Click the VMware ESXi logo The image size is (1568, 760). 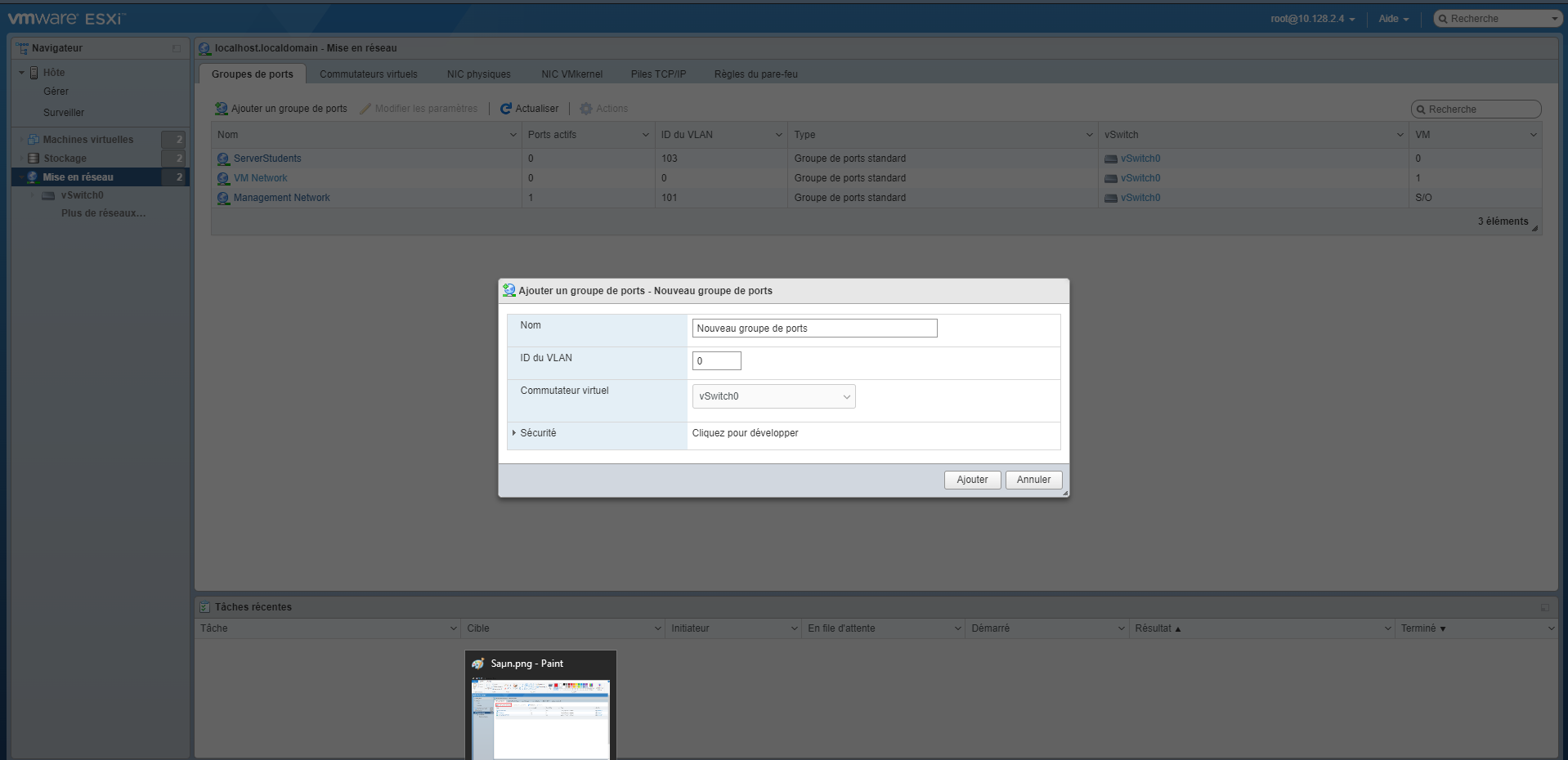[67, 18]
